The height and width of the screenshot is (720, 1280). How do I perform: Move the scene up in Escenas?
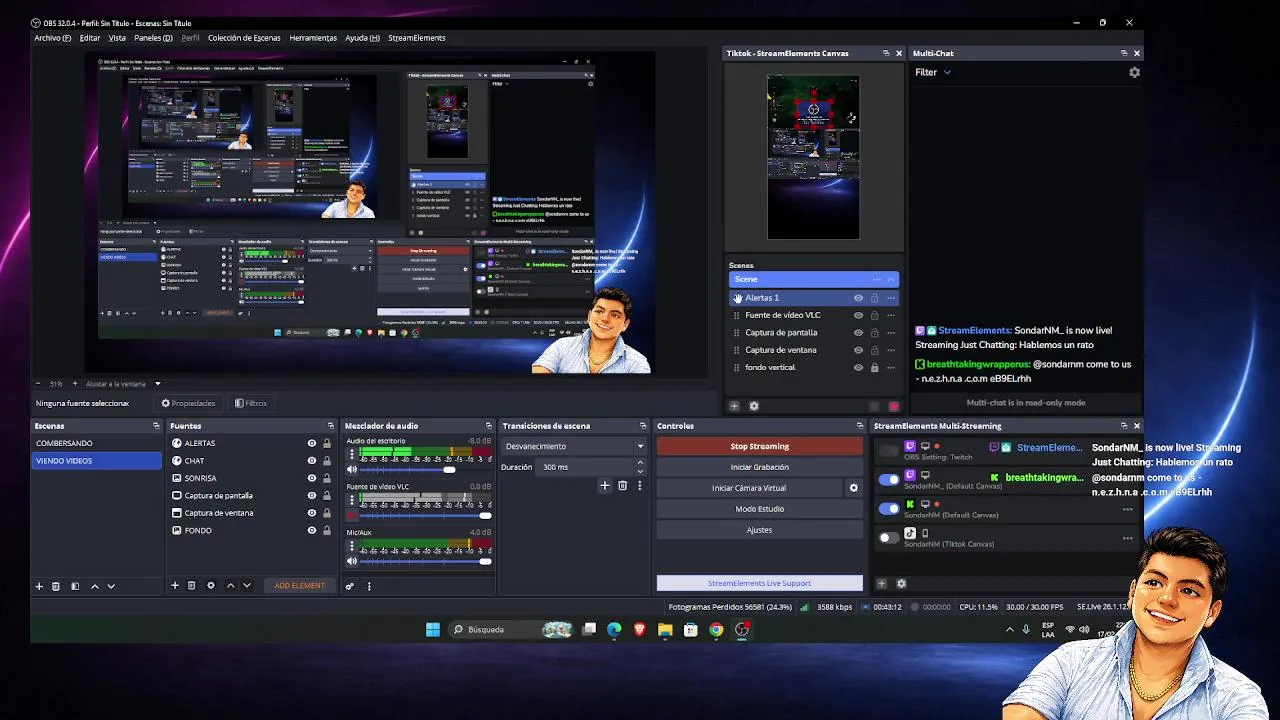(94, 586)
